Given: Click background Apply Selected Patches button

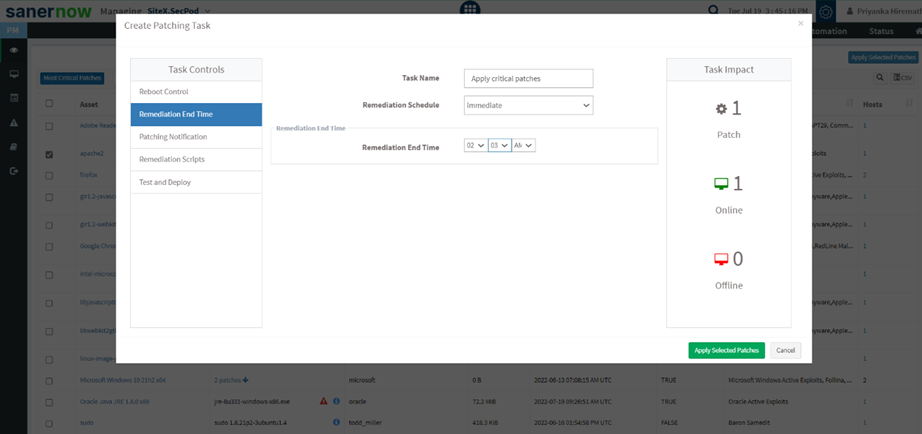Looking at the screenshot, I should point(883,57).
